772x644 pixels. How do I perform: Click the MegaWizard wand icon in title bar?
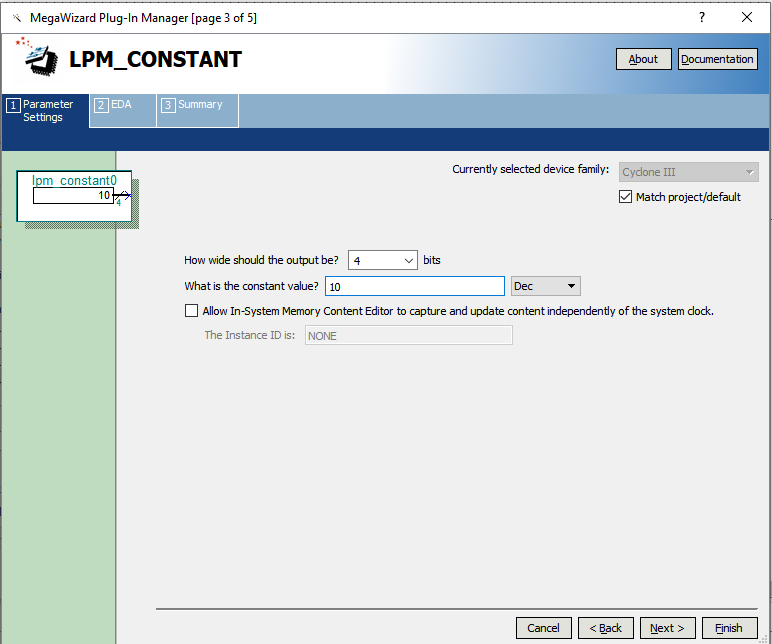[x=15, y=18]
